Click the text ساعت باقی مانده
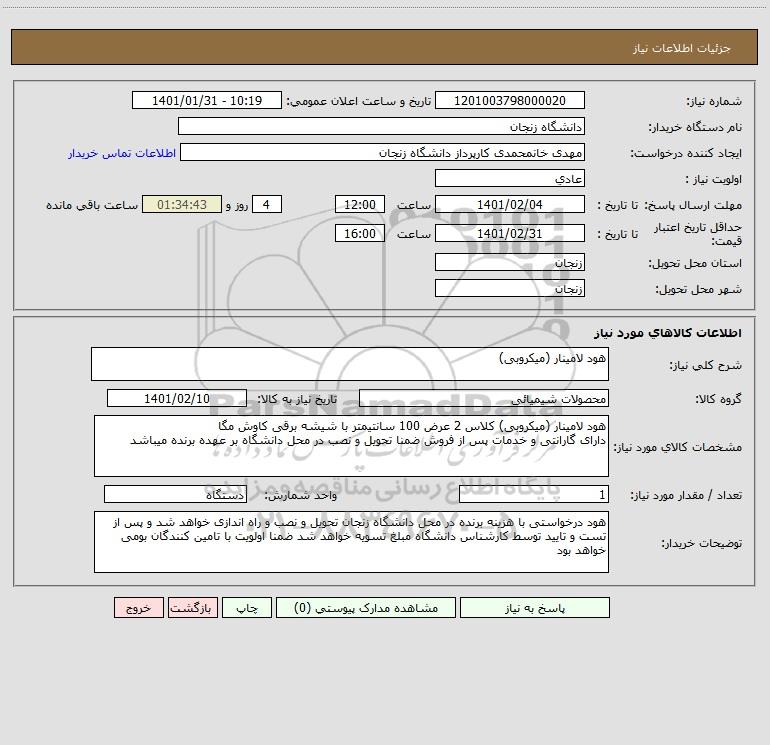This screenshot has width=770, height=745. click(x=92, y=205)
